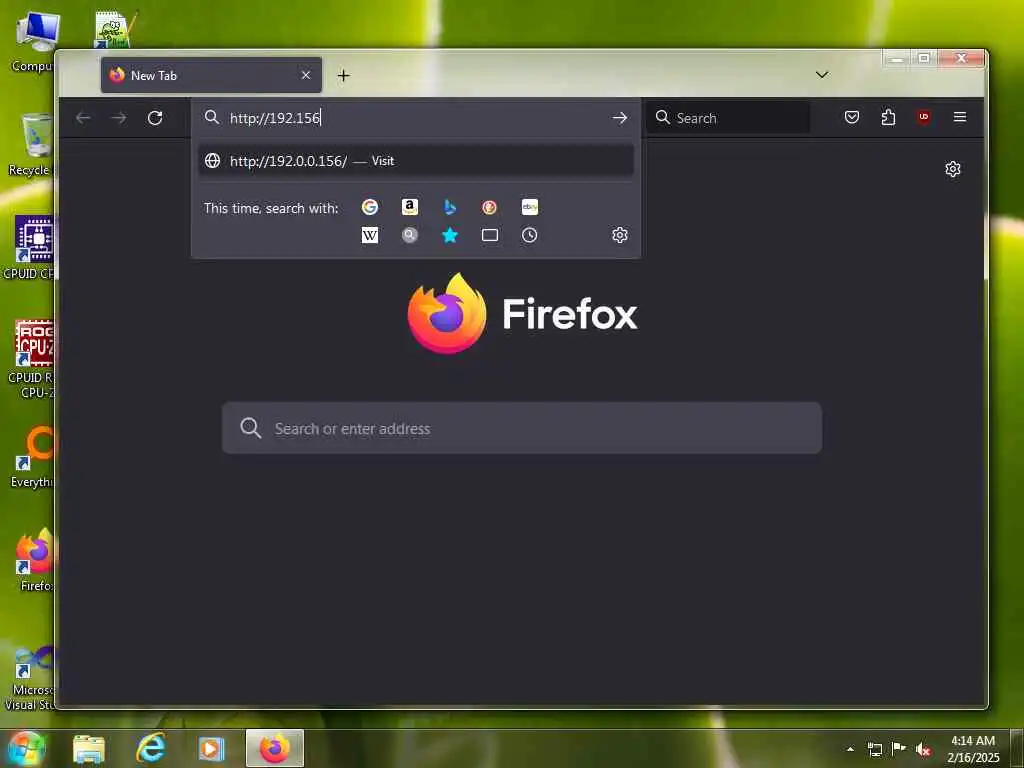Search in open tabs icon
The width and height of the screenshot is (1024, 768).
coord(490,235)
